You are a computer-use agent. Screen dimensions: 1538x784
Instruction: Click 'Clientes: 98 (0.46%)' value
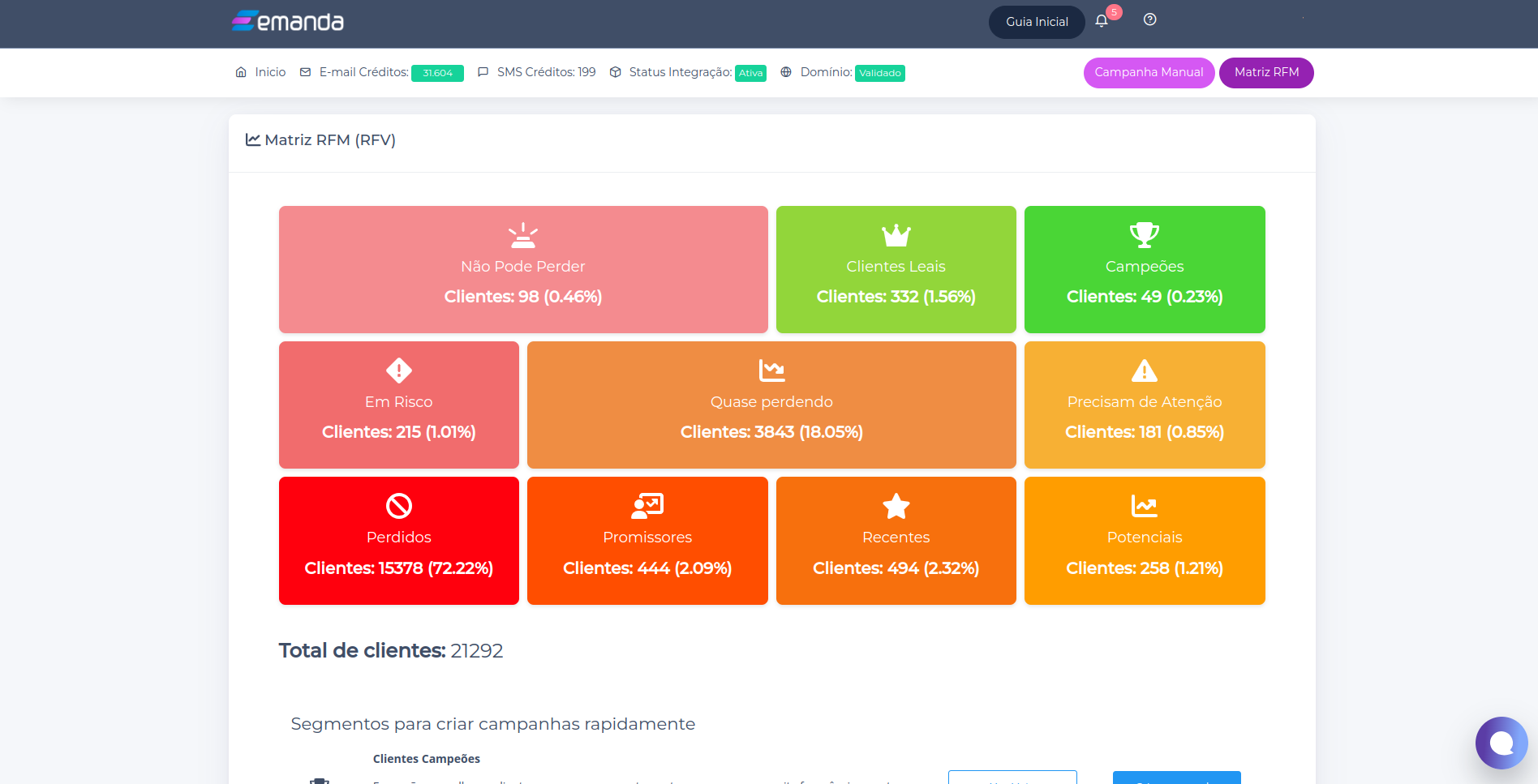click(x=523, y=297)
